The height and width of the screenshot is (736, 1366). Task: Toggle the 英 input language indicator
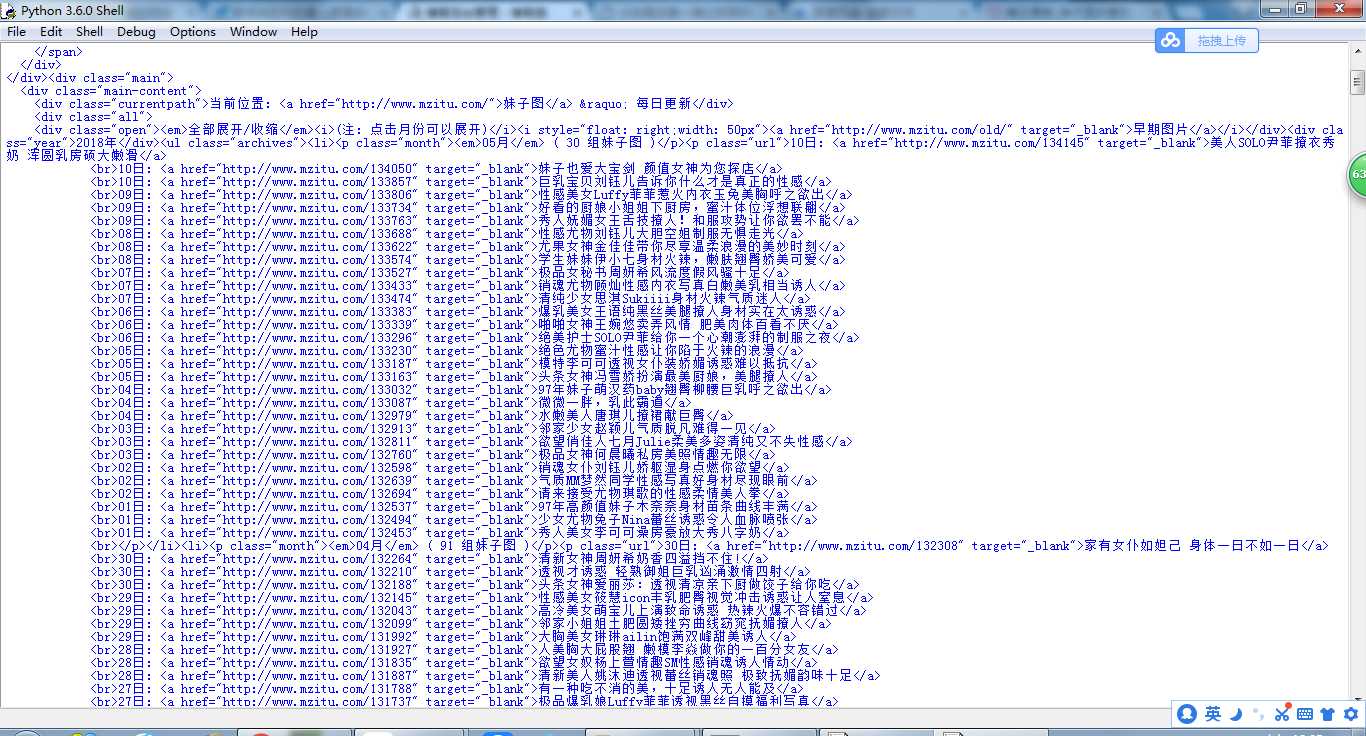click(1212, 714)
